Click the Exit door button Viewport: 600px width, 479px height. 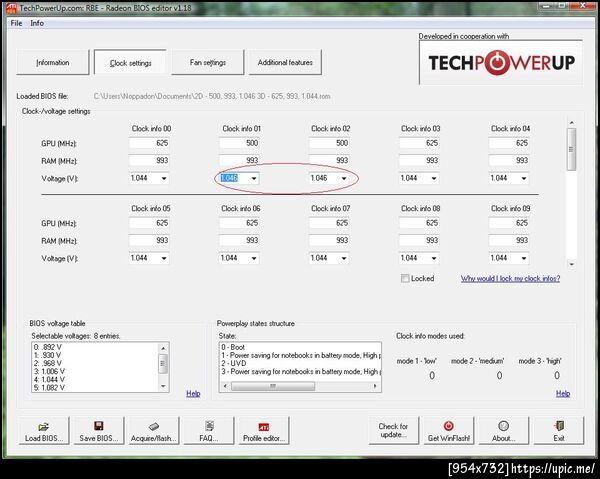[559, 430]
